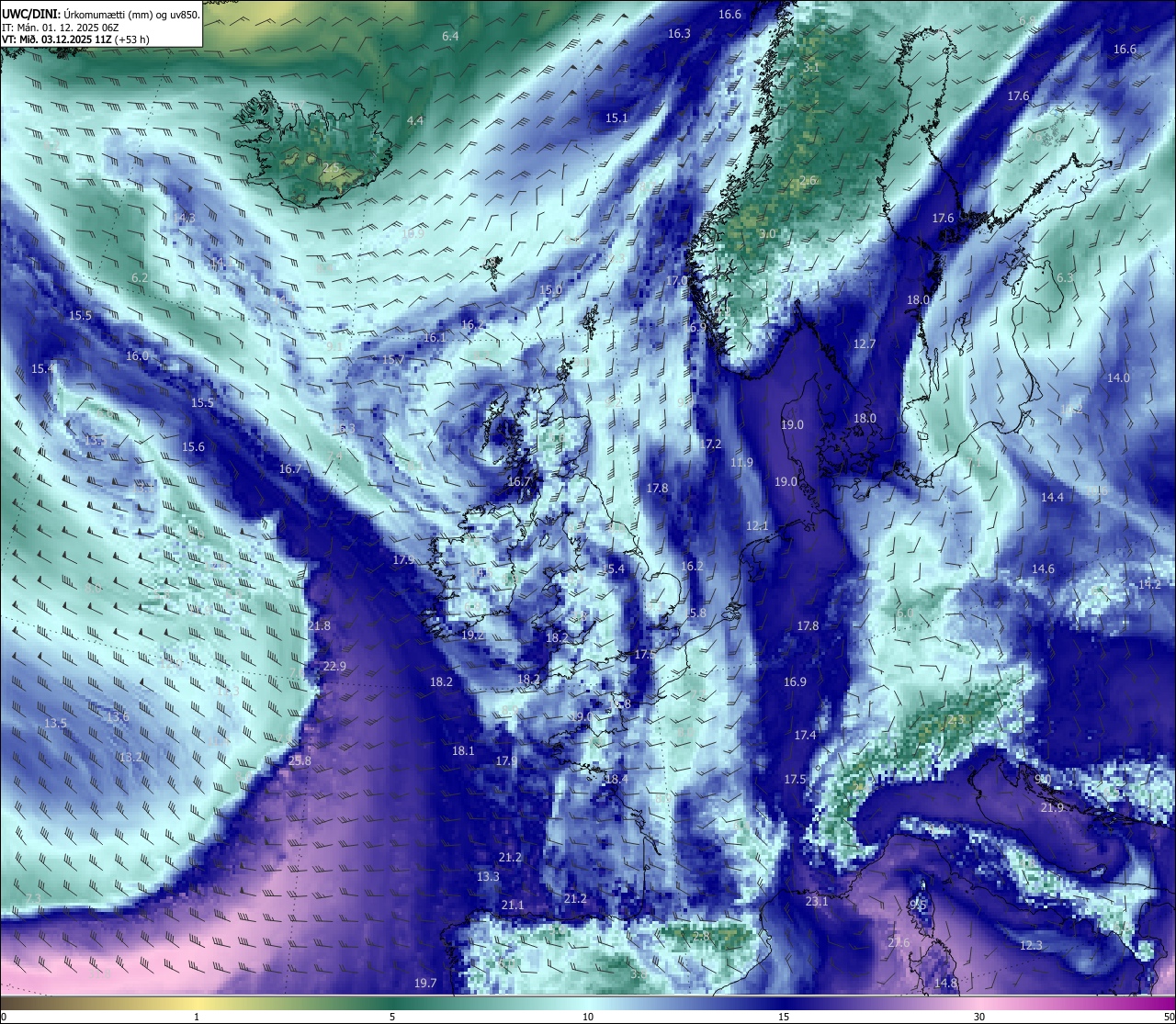Click the 14.8 value label at bottom edge
The image size is (1176, 1024).
point(945,983)
